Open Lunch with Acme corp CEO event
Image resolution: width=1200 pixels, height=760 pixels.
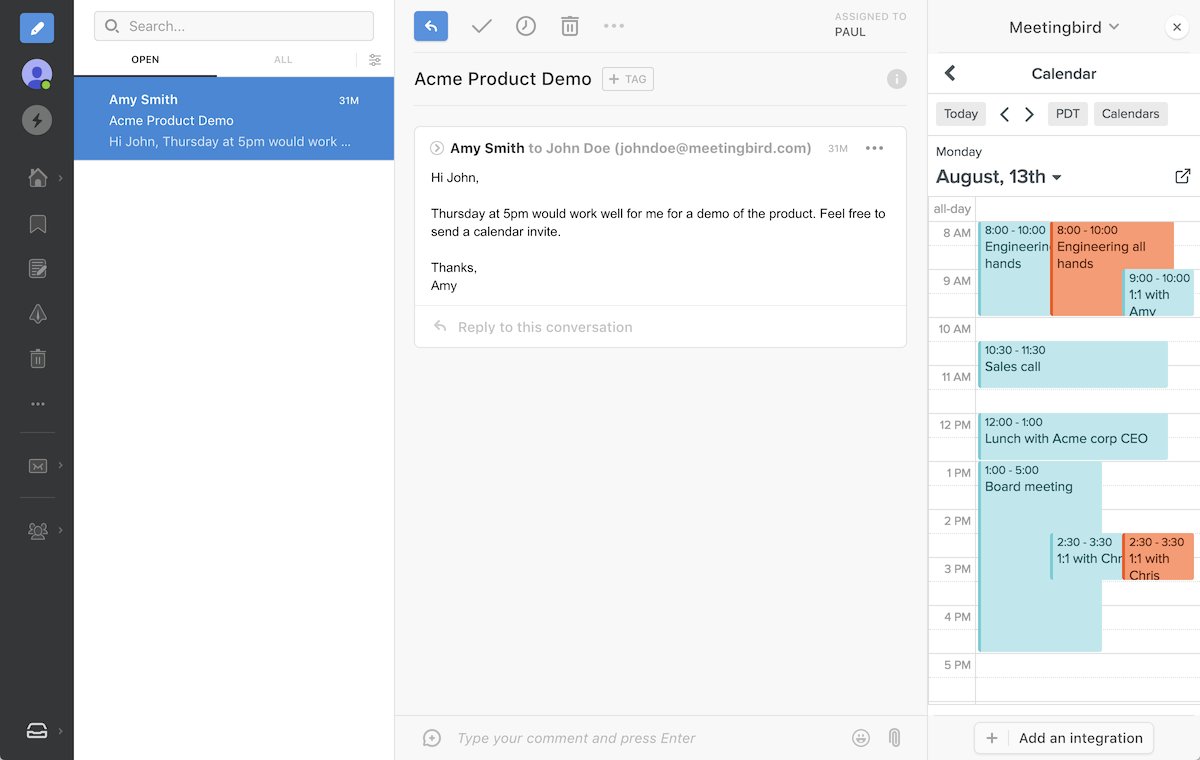1073,436
